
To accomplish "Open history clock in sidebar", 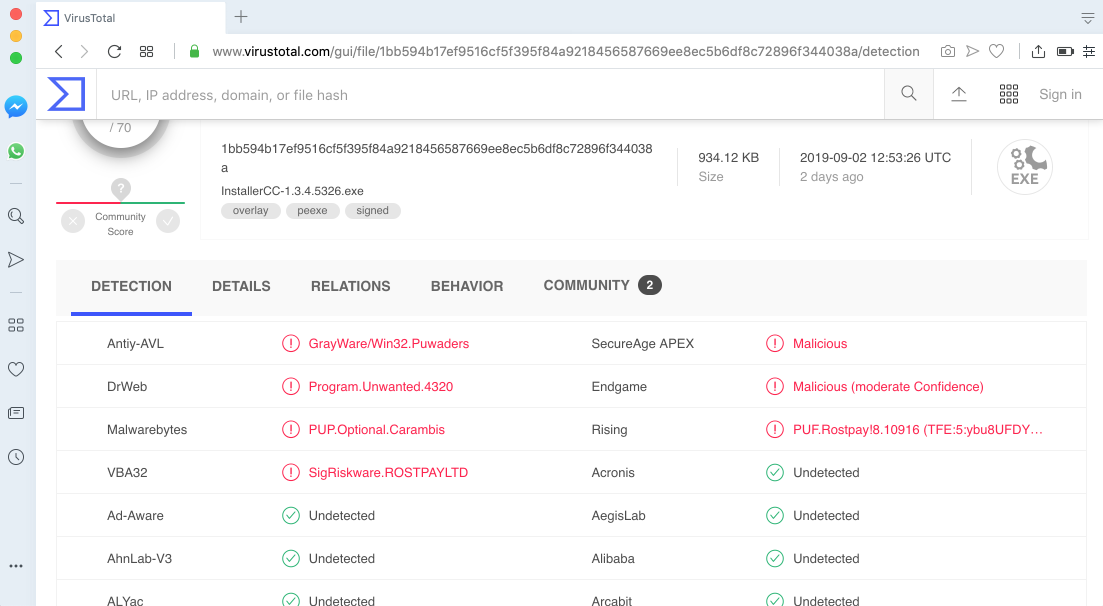I will (16, 457).
